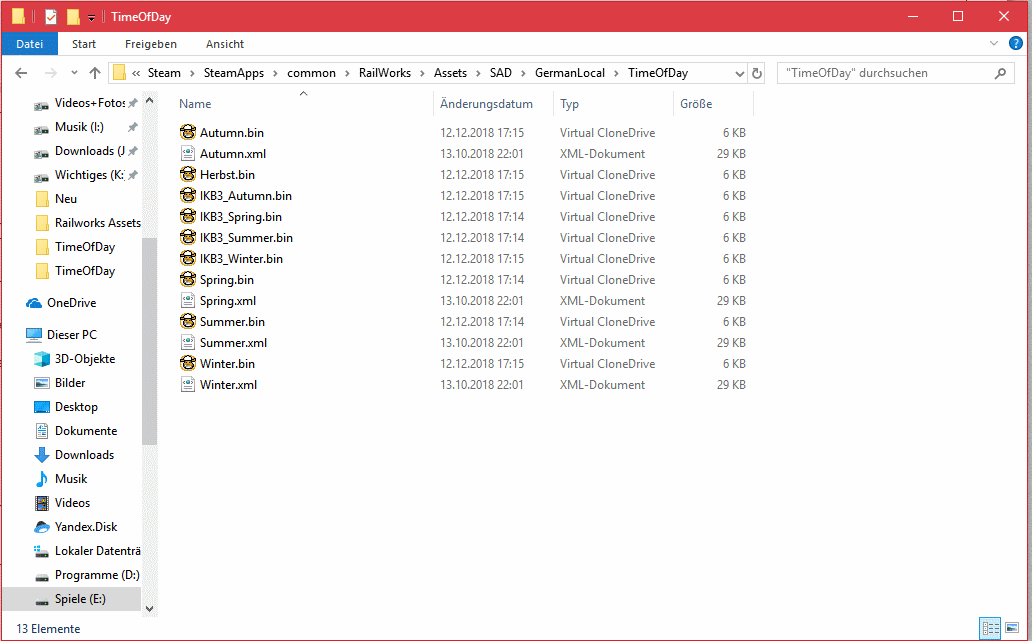Navigate to Assets in breadcrumb
The width and height of the screenshot is (1032, 641).
point(450,73)
